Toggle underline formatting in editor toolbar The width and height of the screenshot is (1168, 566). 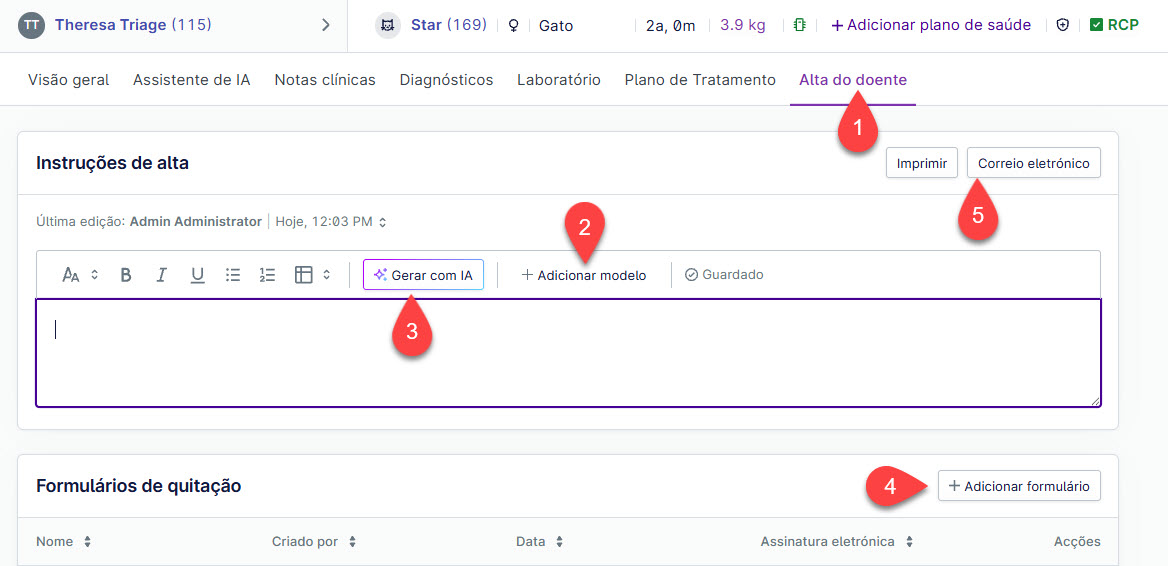coord(197,275)
